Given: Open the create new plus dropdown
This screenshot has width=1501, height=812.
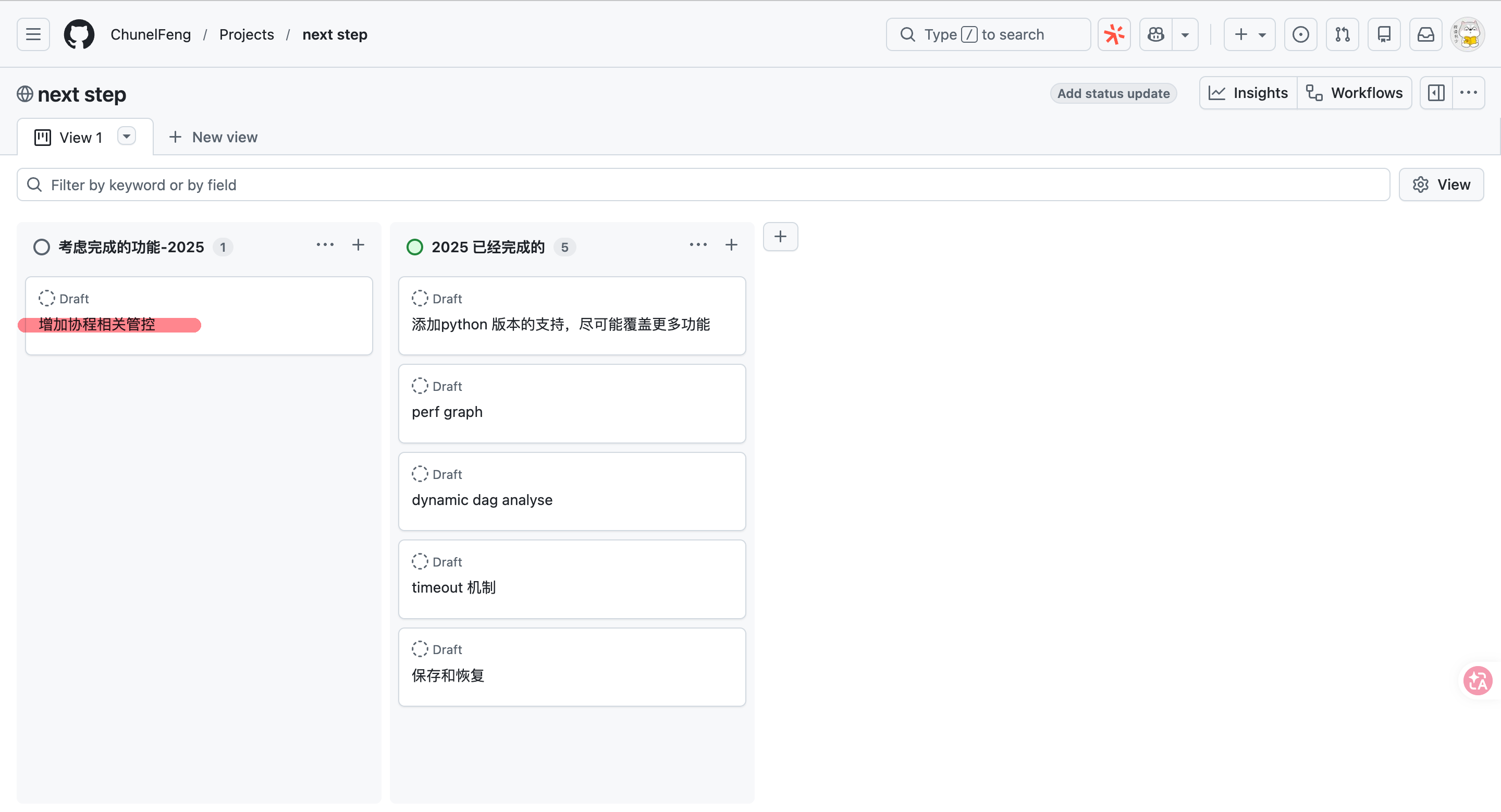Looking at the screenshot, I should [x=1249, y=34].
